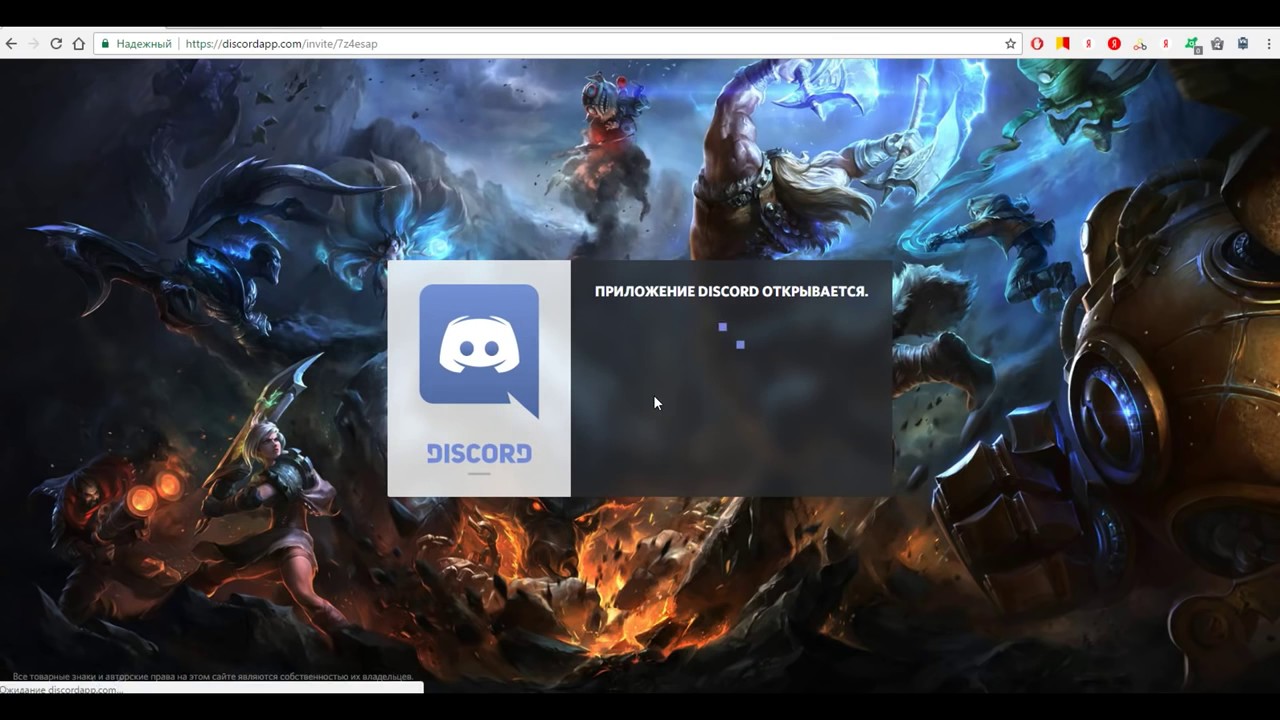Image resolution: width=1280 pixels, height=720 pixels.
Task: Click "Приложение Discord открывается" heading
Action: [731, 292]
